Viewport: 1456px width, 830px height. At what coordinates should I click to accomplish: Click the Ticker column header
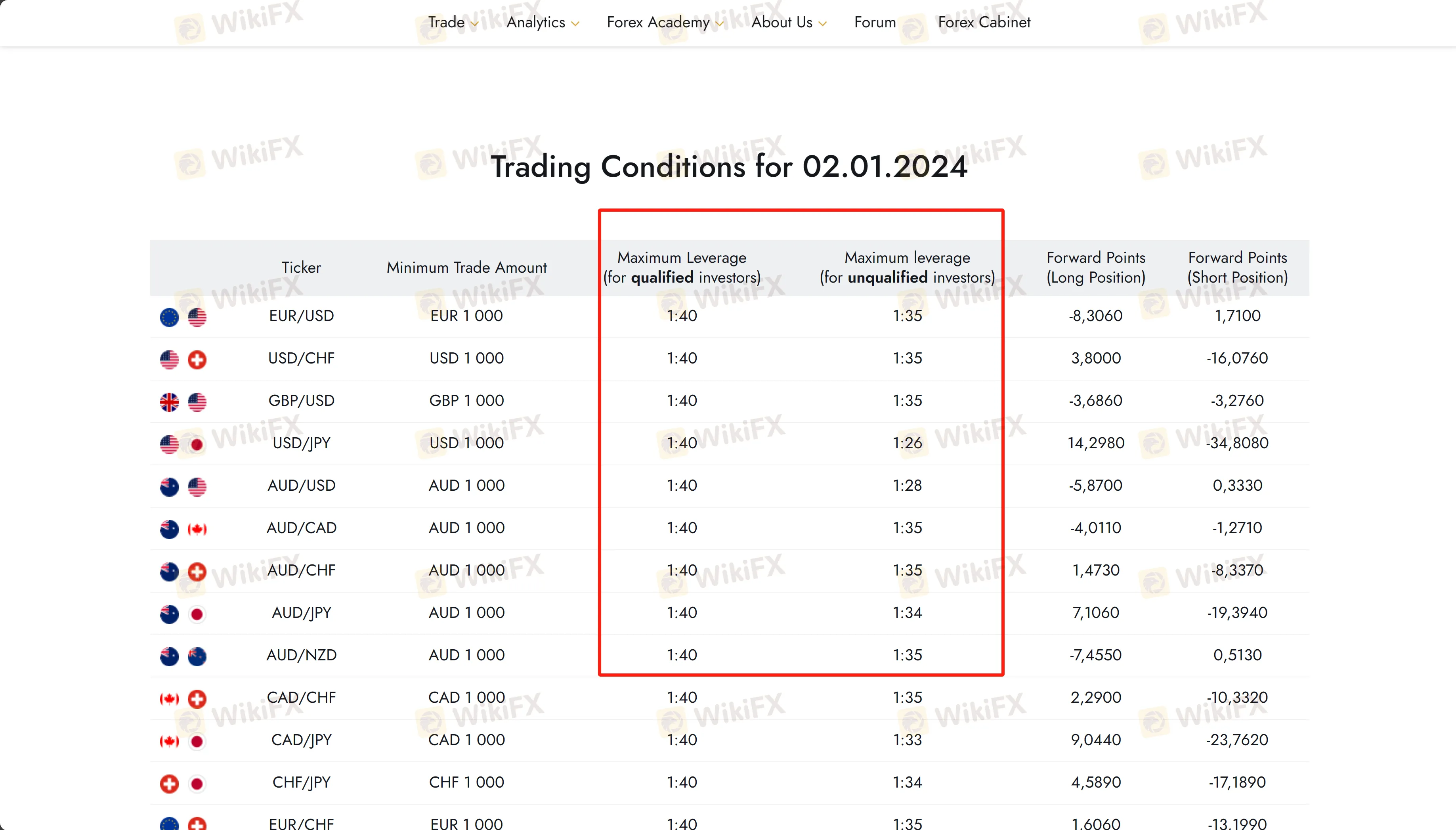tap(301, 268)
